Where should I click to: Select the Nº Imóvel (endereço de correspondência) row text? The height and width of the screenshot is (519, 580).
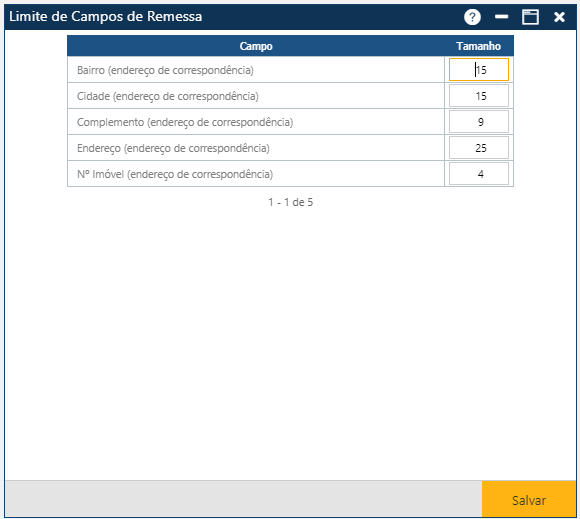click(x=175, y=174)
